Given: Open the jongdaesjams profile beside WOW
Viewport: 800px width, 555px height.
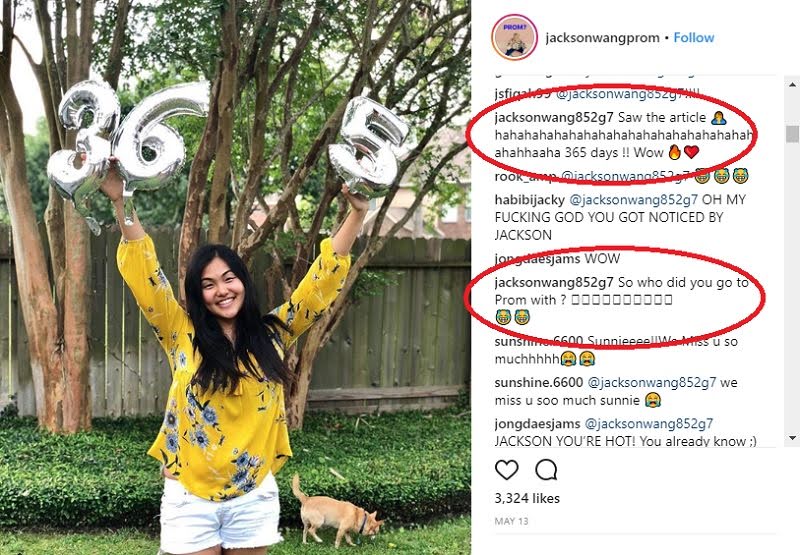Looking at the screenshot, I should tap(537, 259).
